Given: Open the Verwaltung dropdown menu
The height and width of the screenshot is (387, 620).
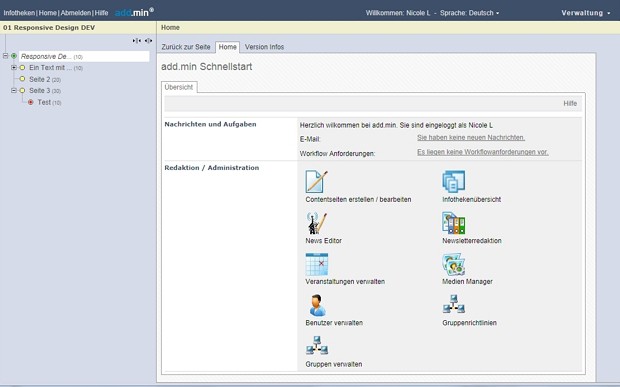Looking at the screenshot, I should tap(586, 13).
